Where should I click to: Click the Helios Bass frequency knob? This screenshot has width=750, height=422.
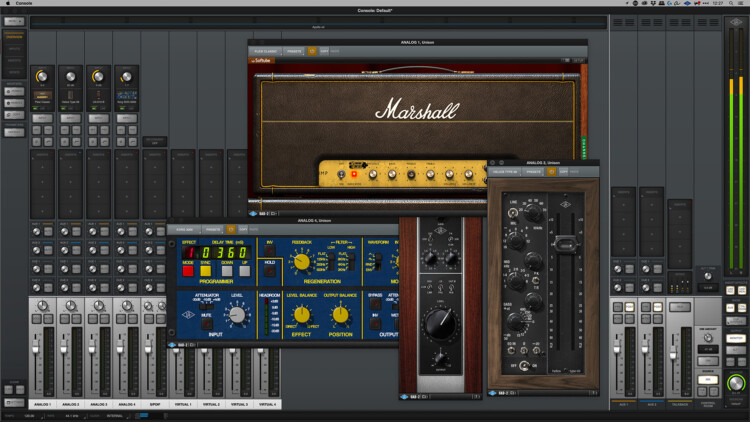[516, 322]
